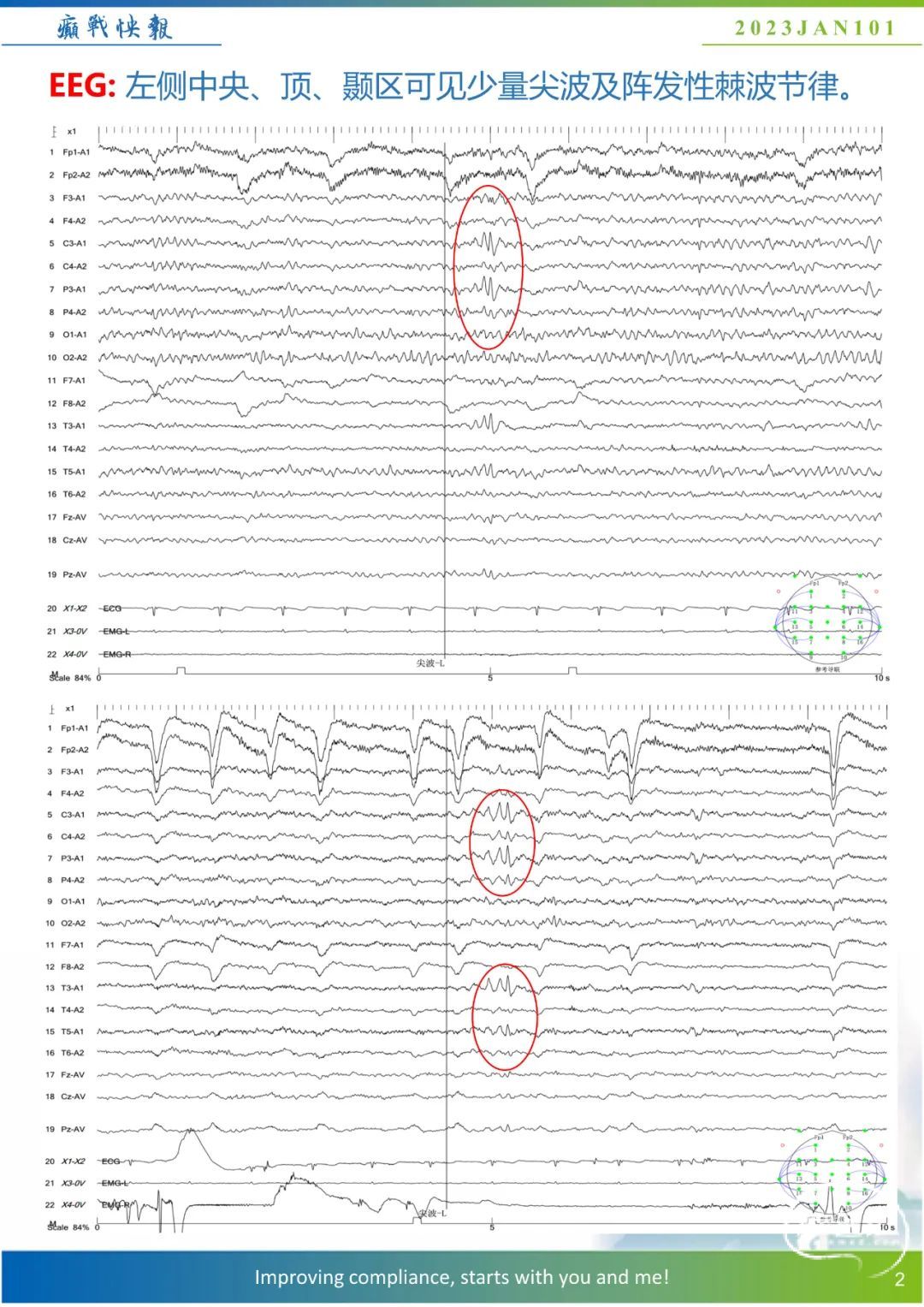924x1307 pixels.
Task: Select the T3-A1 channel label in the lower panel
Action: click(73, 988)
